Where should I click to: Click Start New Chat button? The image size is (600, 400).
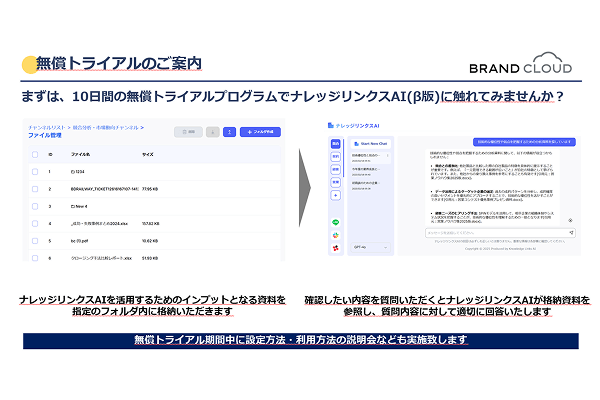pos(370,144)
